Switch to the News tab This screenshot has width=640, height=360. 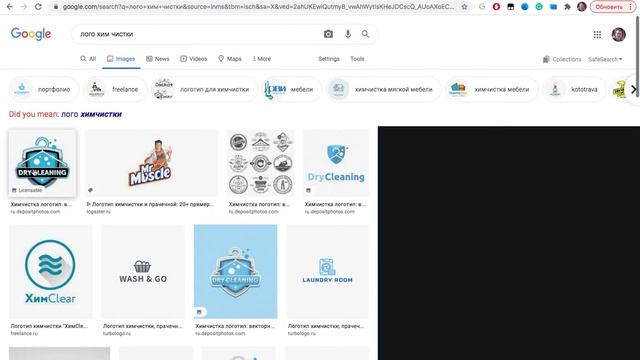point(158,59)
